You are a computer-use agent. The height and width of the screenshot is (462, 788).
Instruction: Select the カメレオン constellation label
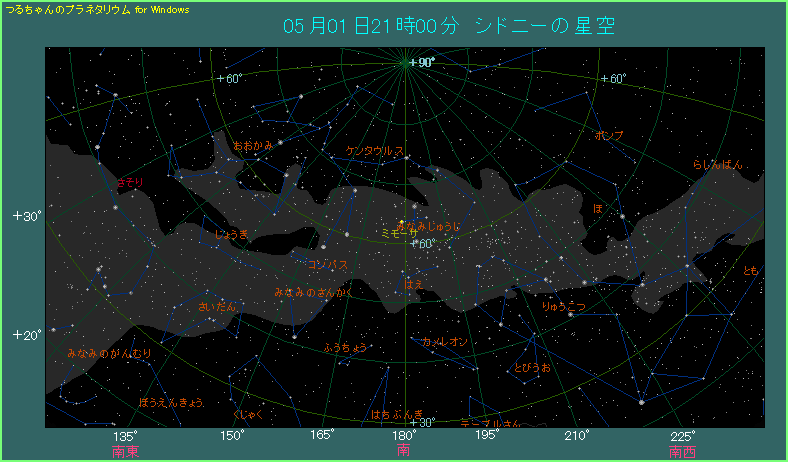click(x=444, y=342)
